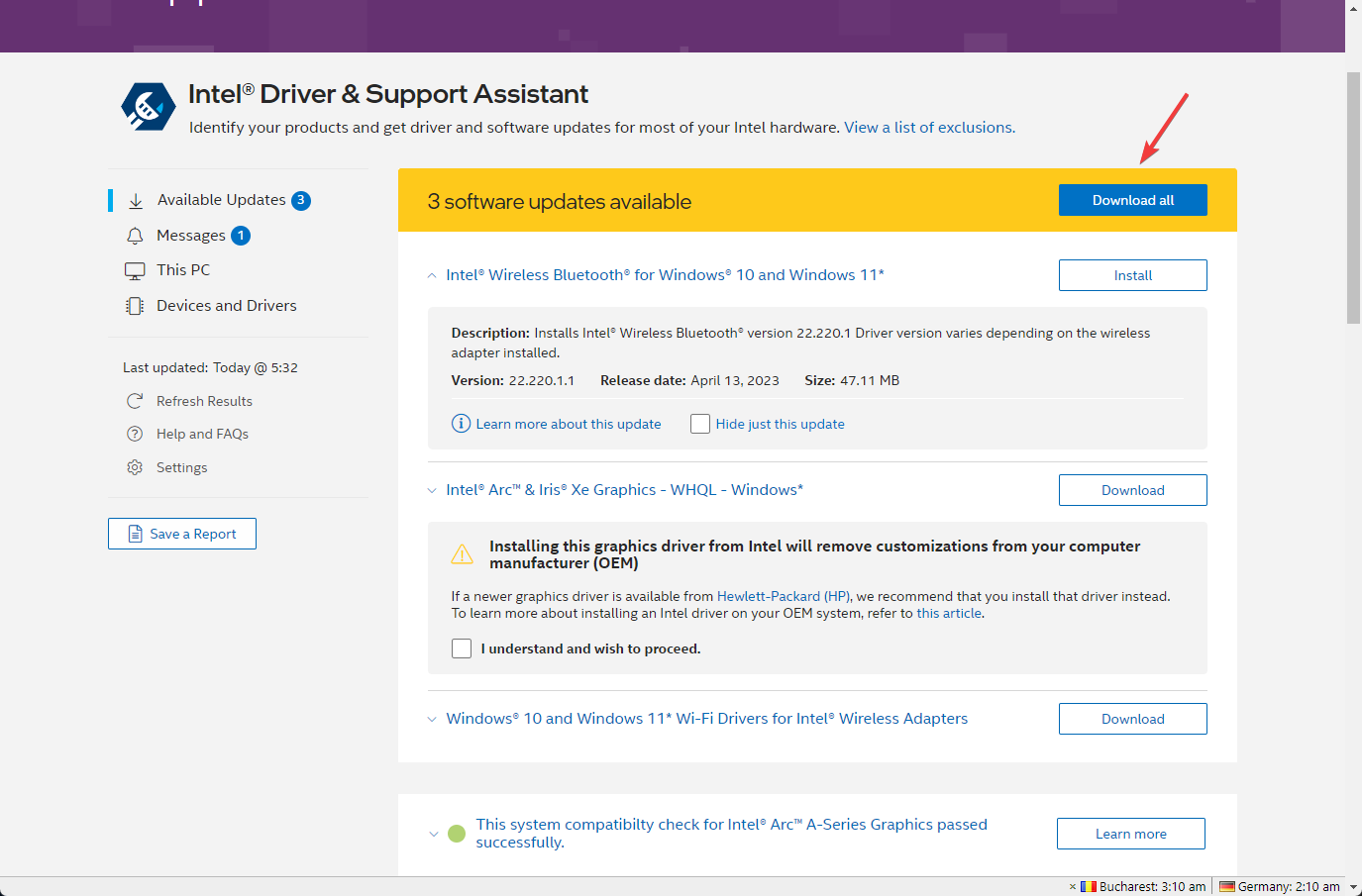Screen dimensions: 1362x896
Task: Select Devices and Drivers in the sidebar
Action: (226, 305)
